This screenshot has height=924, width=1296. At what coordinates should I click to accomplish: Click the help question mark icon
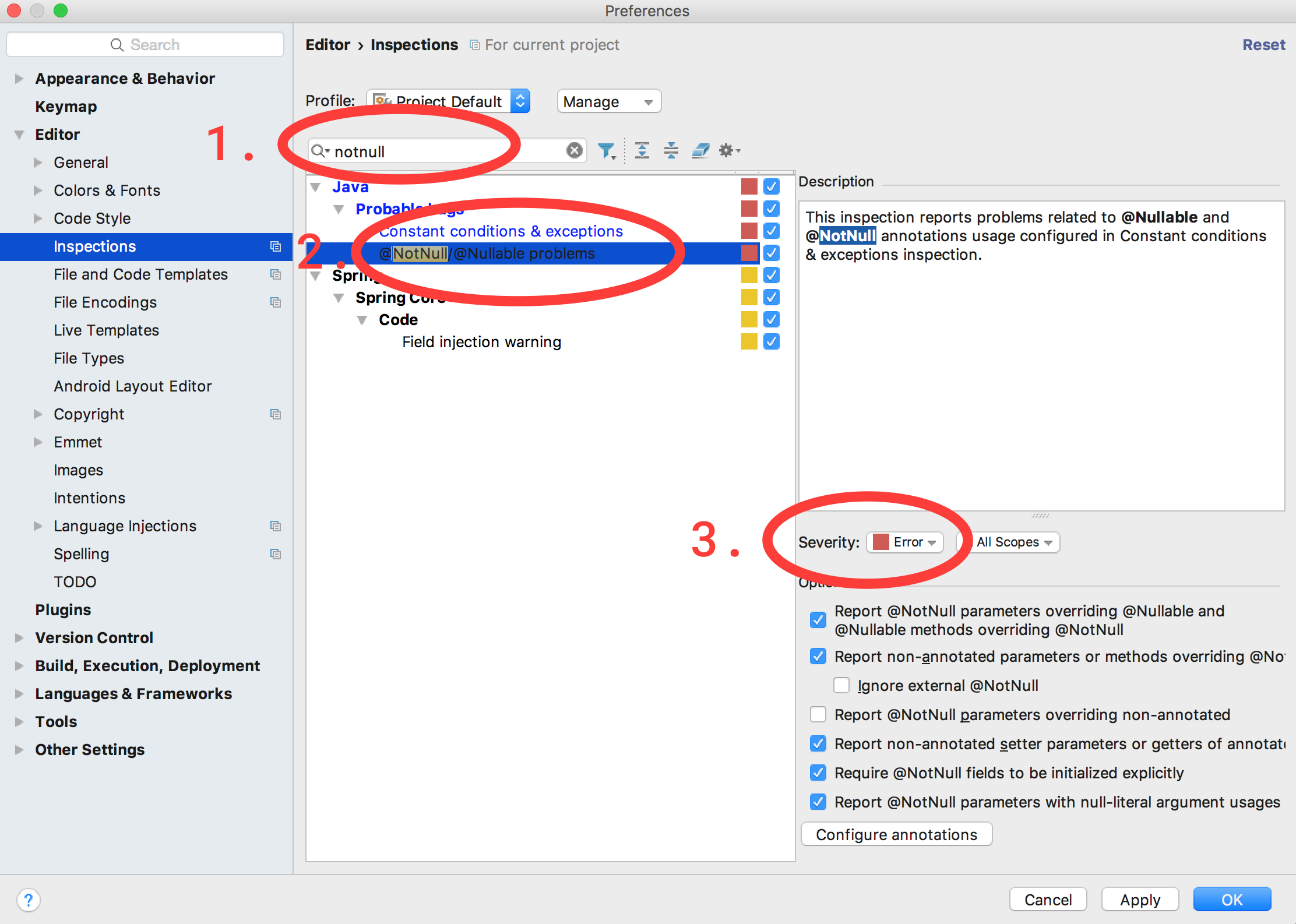(x=29, y=900)
